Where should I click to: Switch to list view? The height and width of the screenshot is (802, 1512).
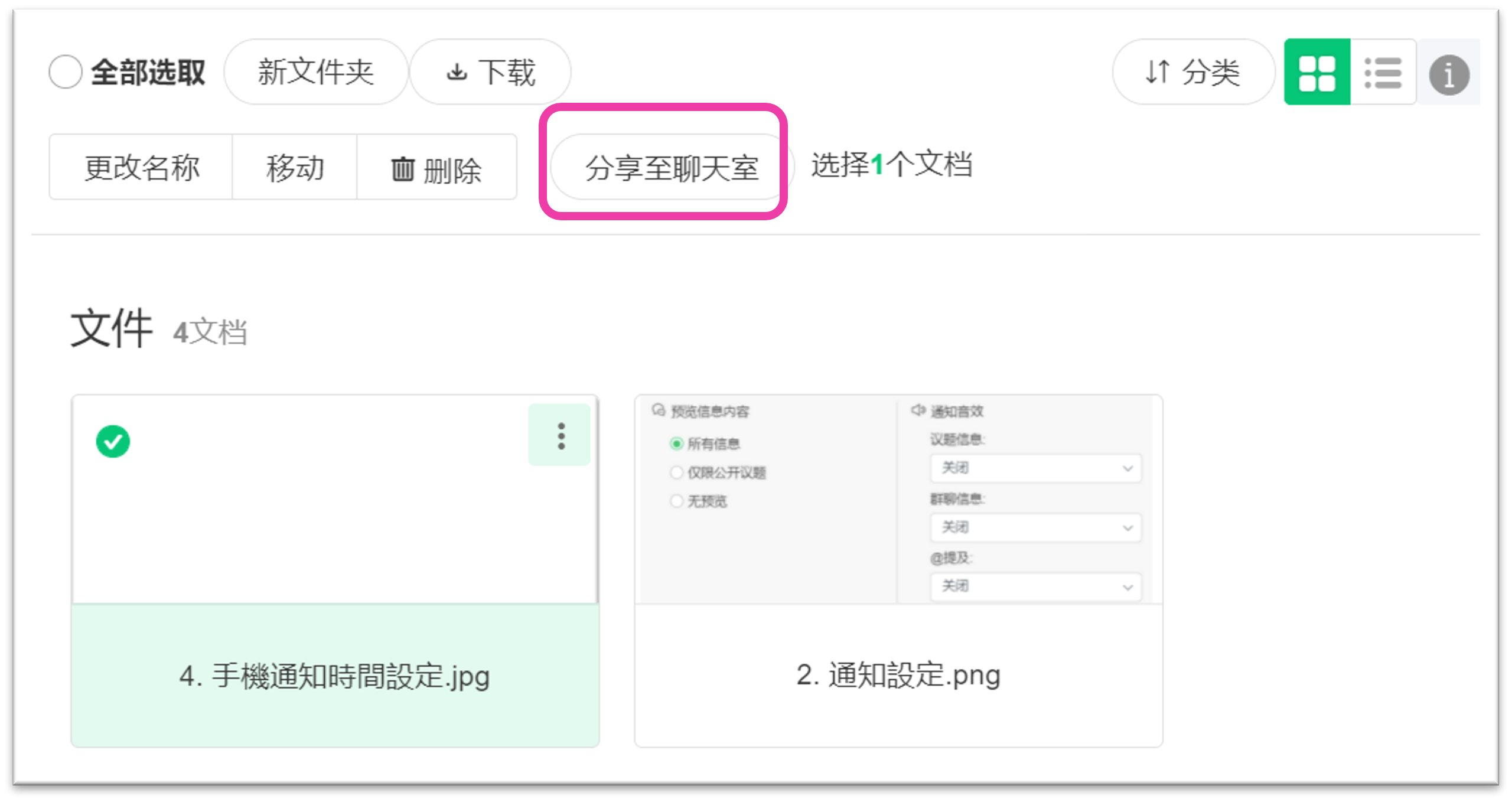1383,72
